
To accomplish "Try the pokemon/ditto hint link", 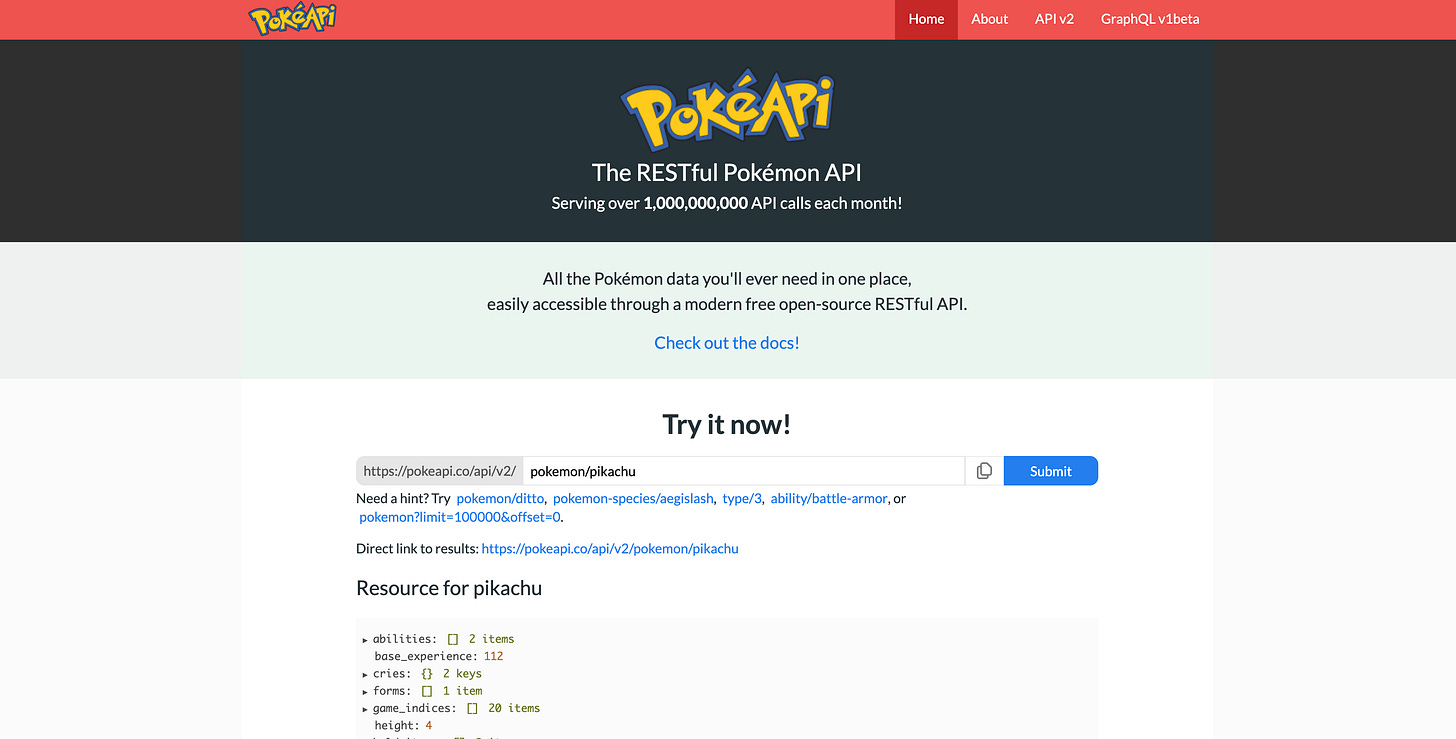I will 500,498.
